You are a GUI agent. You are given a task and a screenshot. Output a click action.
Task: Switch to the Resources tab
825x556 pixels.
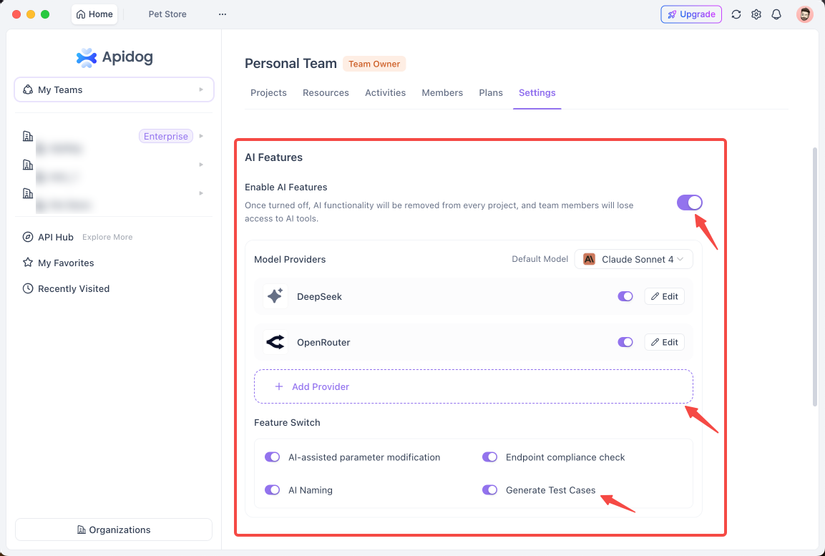point(326,93)
